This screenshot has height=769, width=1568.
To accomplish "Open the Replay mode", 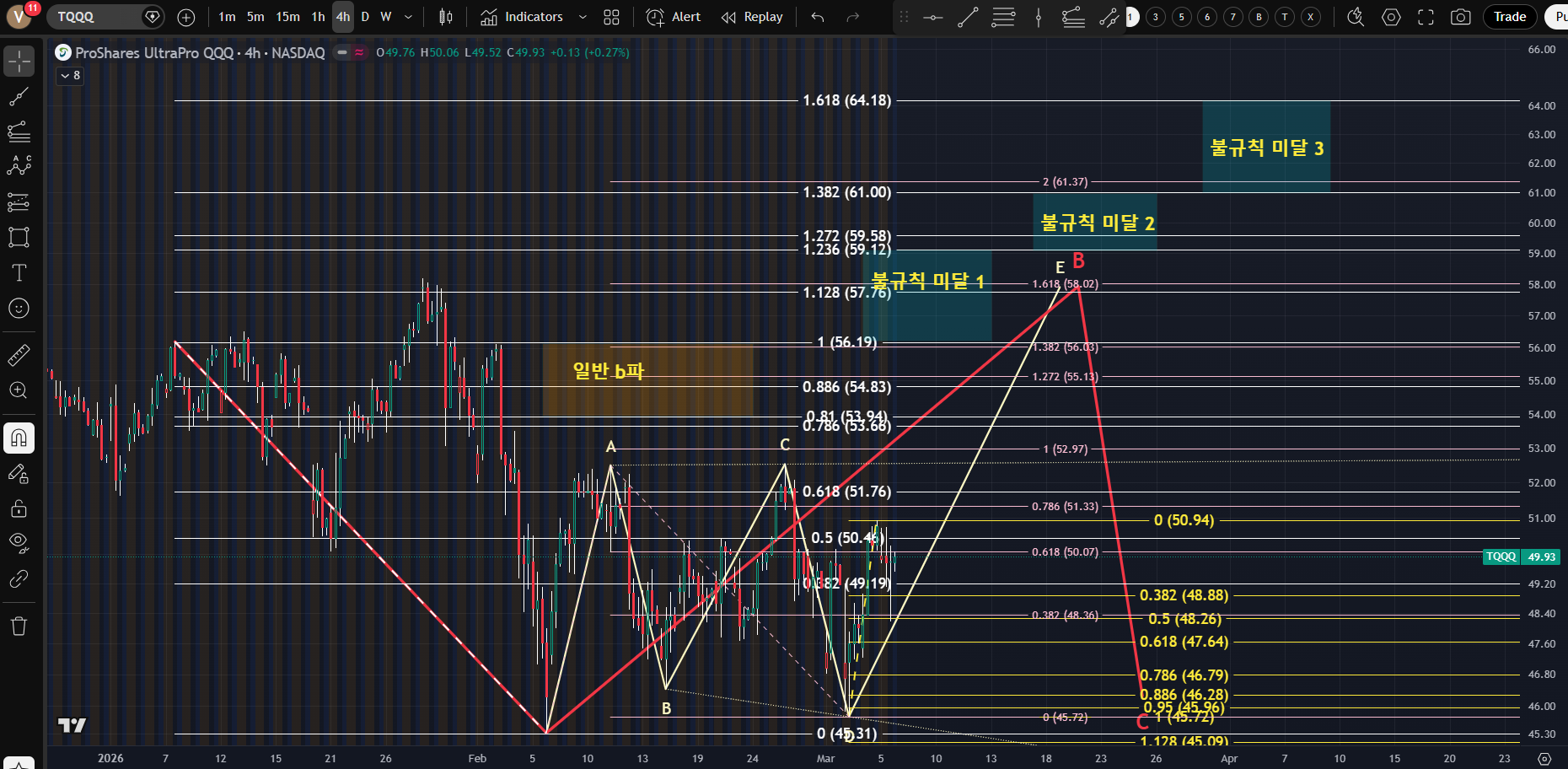I will (752, 17).
